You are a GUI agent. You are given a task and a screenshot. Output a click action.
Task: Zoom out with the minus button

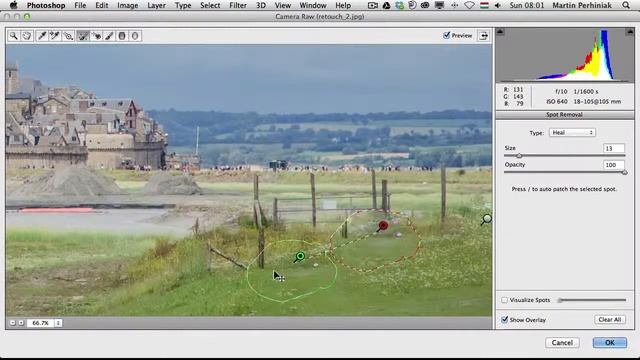[x=13, y=323]
